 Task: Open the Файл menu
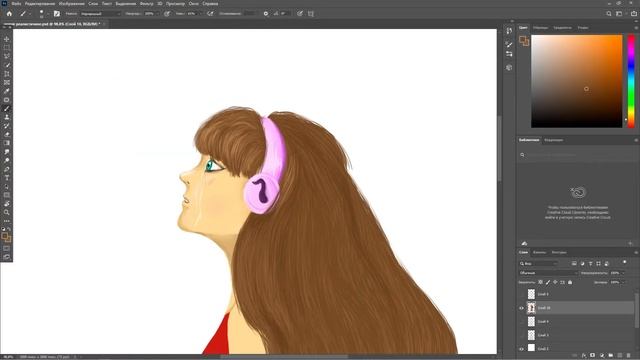pyautogui.click(x=16, y=4)
